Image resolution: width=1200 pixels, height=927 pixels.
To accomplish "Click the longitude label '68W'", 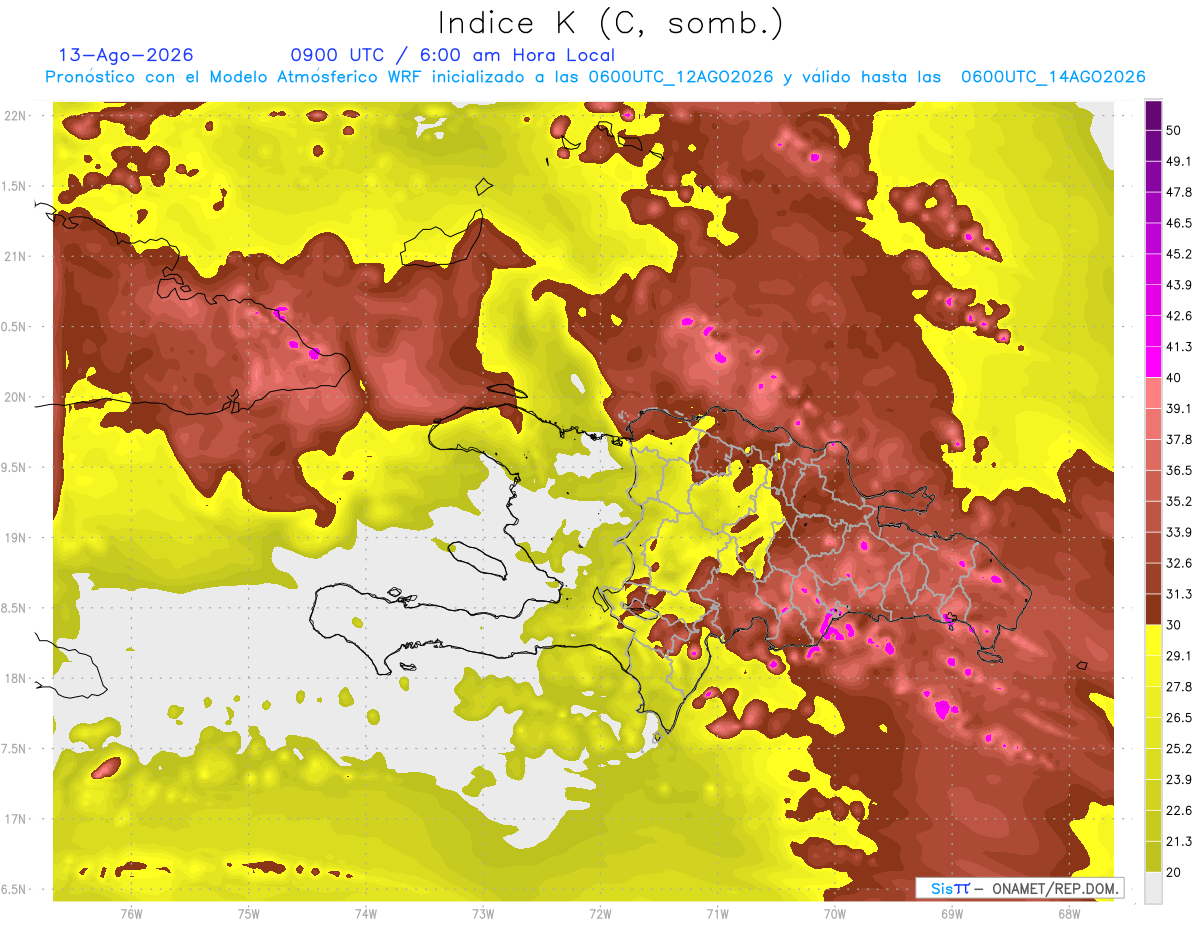I will click(1069, 914).
